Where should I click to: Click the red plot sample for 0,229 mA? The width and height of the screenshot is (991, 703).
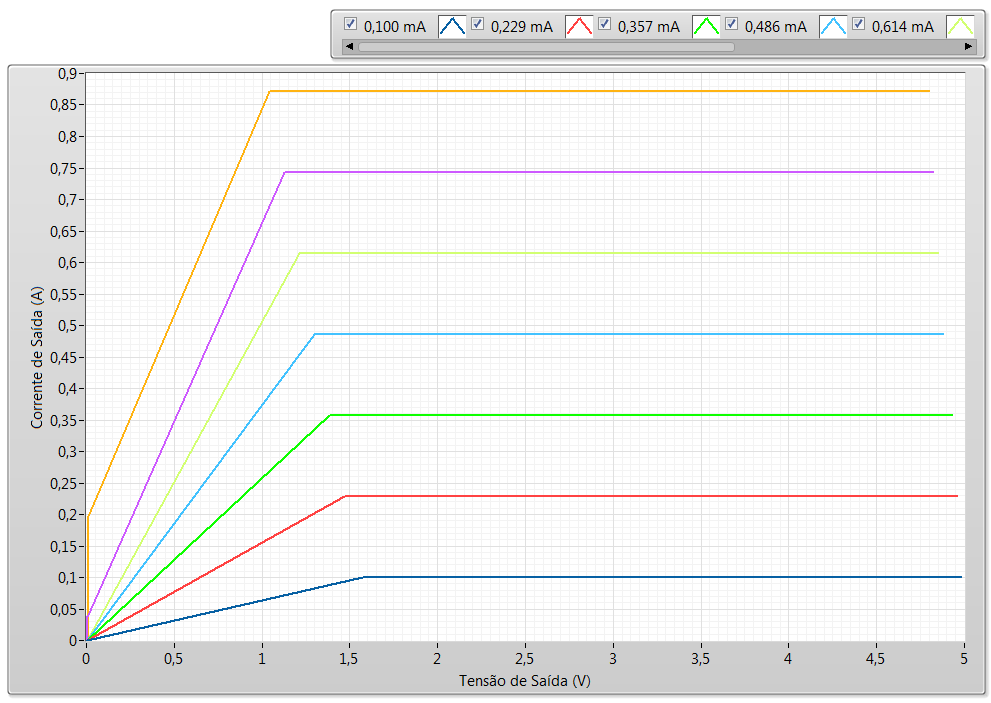click(x=580, y=27)
